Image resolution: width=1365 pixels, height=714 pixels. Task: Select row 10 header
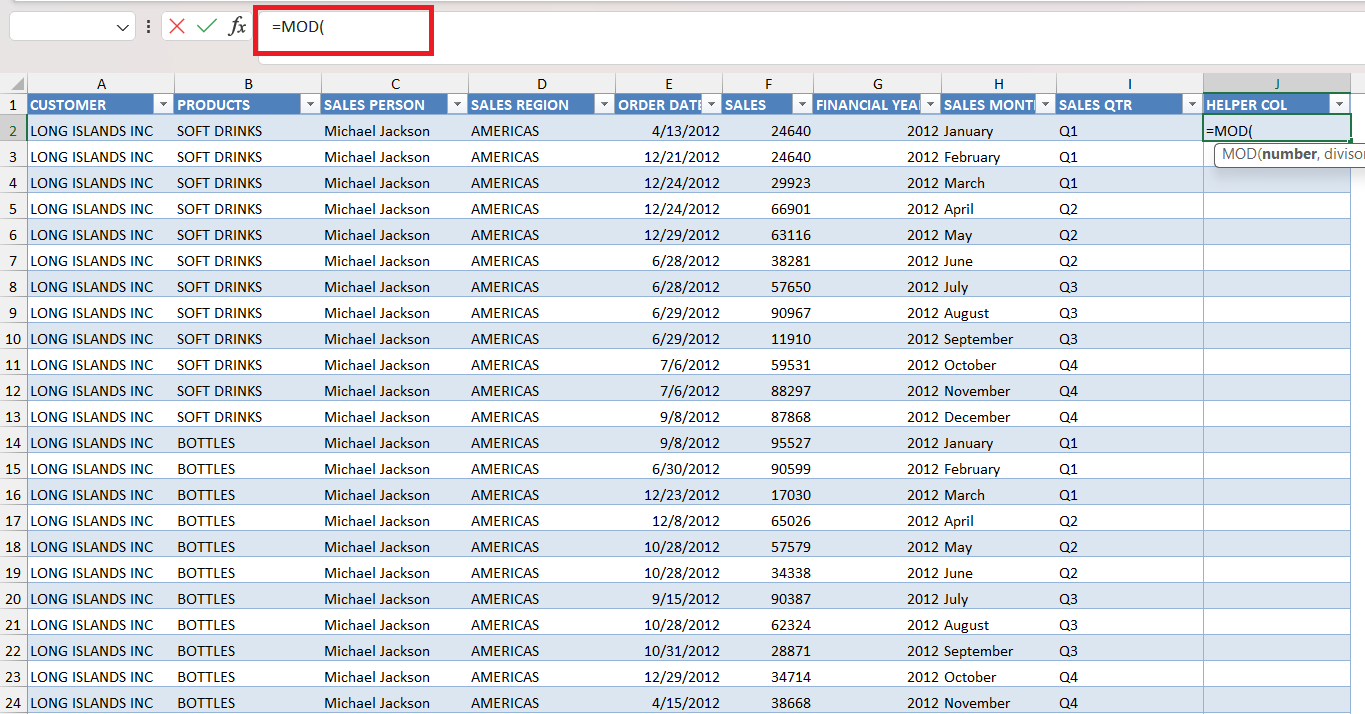(13, 339)
